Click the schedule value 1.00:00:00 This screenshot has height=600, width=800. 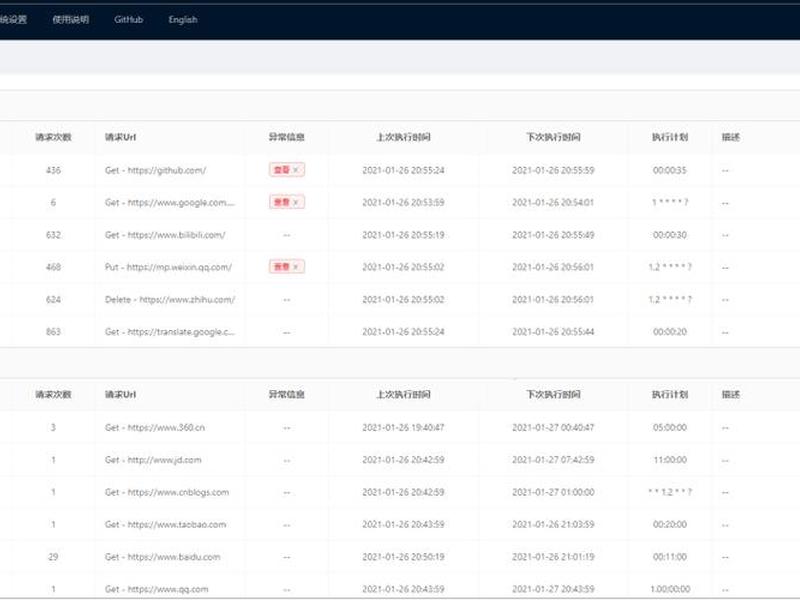click(x=670, y=589)
